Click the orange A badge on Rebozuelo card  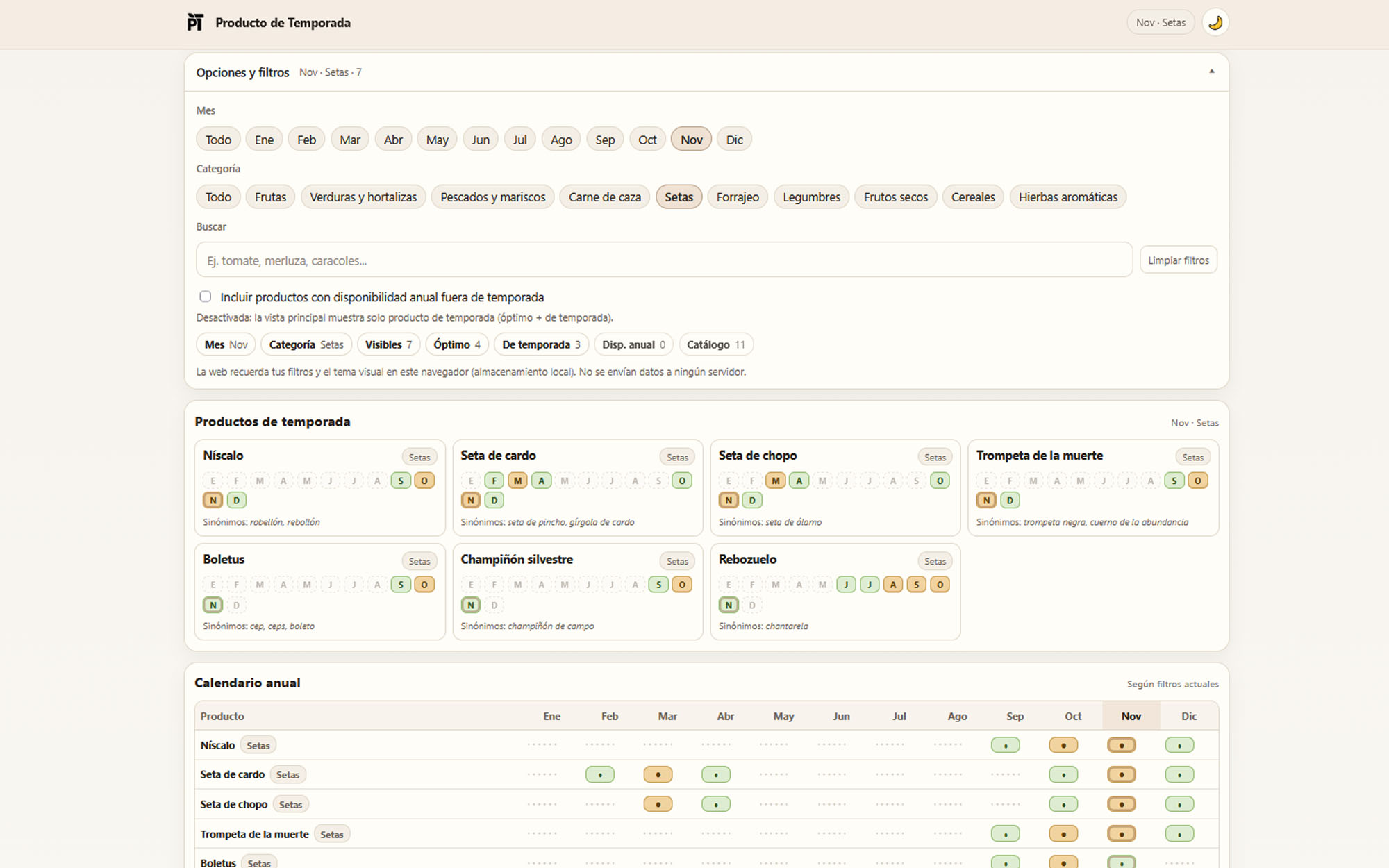pyautogui.click(x=893, y=585)
